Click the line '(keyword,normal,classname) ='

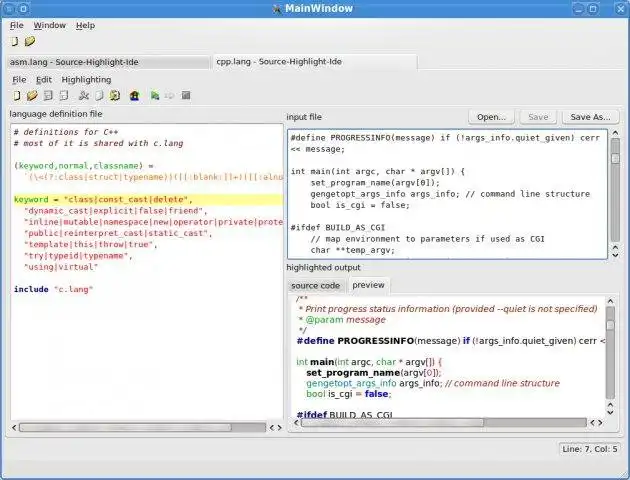click(x=84, y=166)
